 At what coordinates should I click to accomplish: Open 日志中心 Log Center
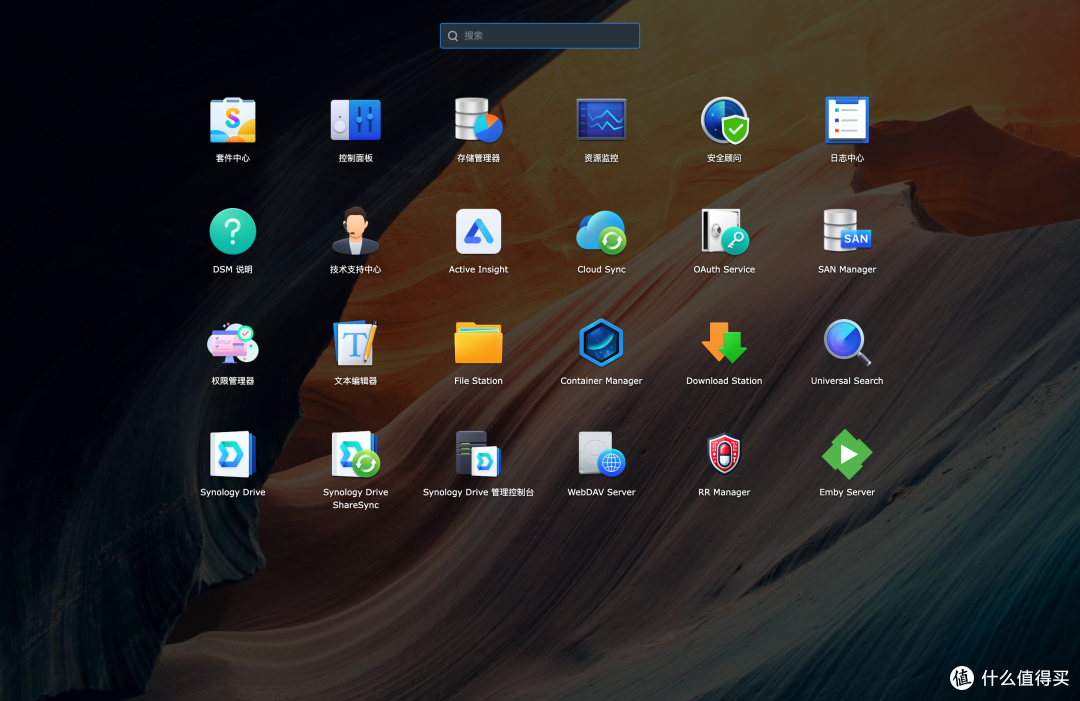(847, 121)
